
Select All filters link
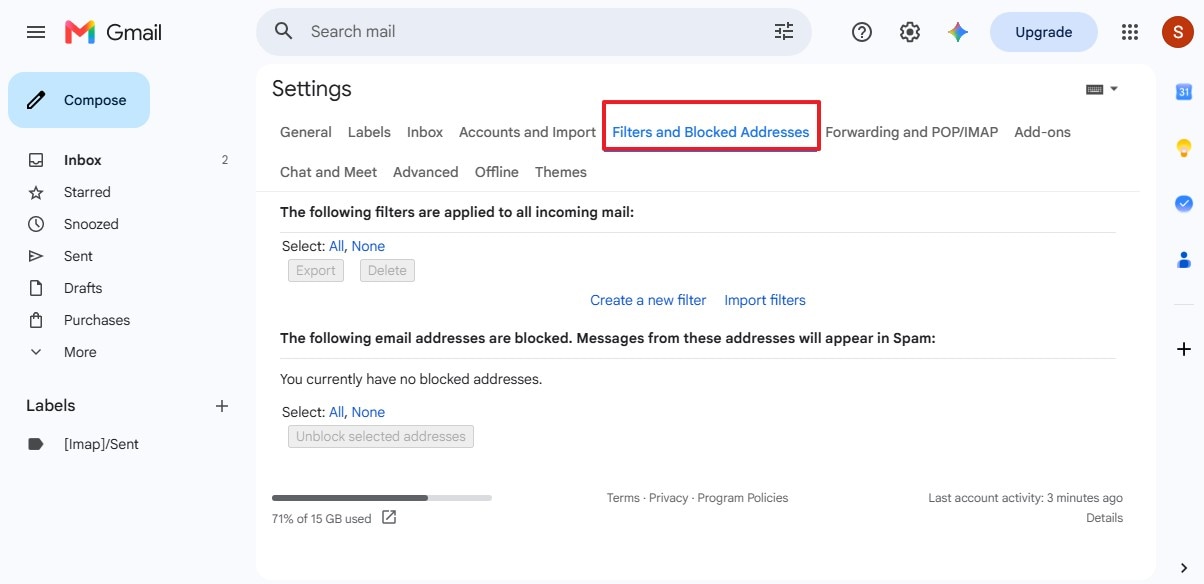point(336,246)
